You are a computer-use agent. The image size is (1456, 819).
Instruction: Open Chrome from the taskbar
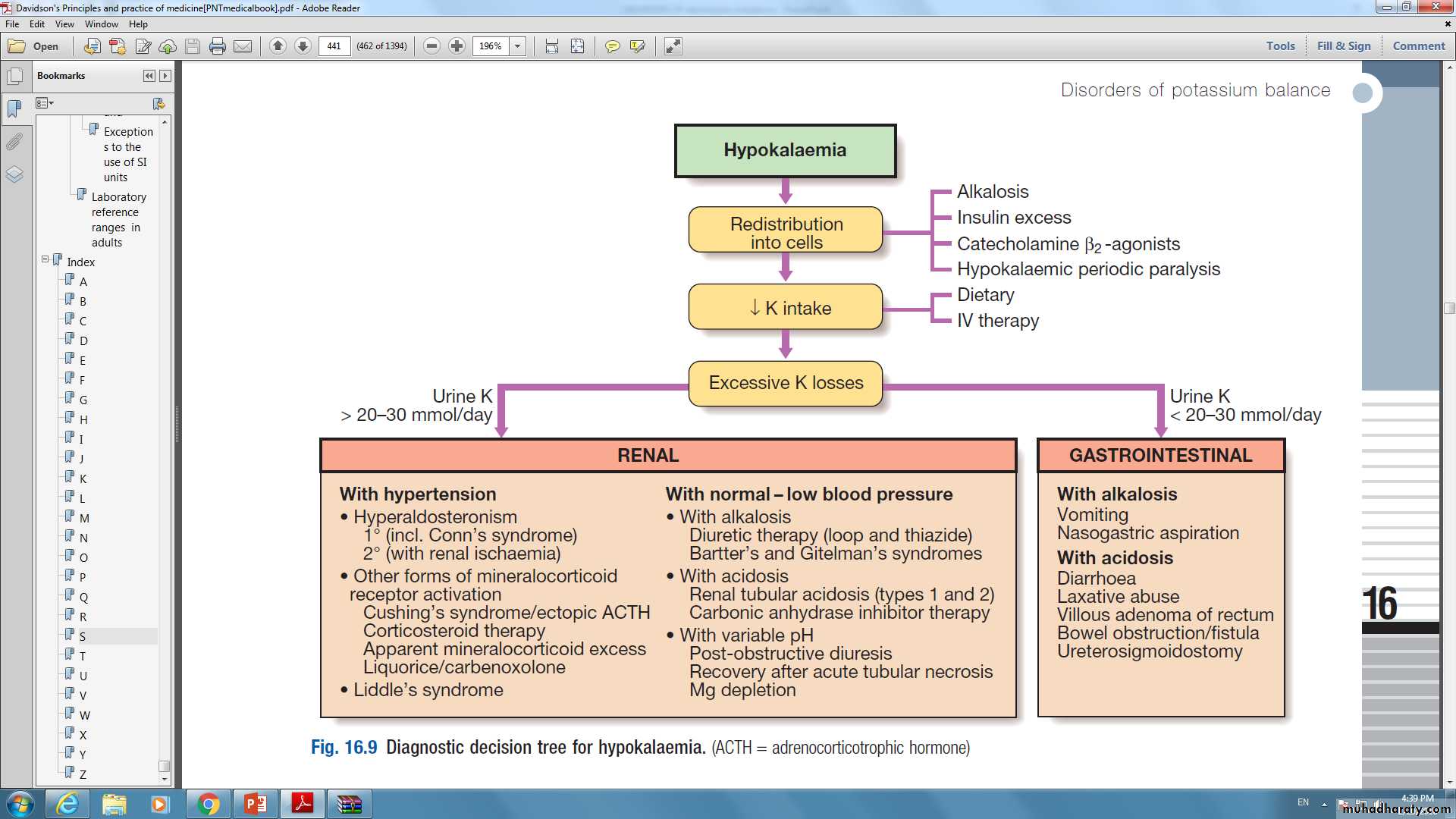coord(209,804)
